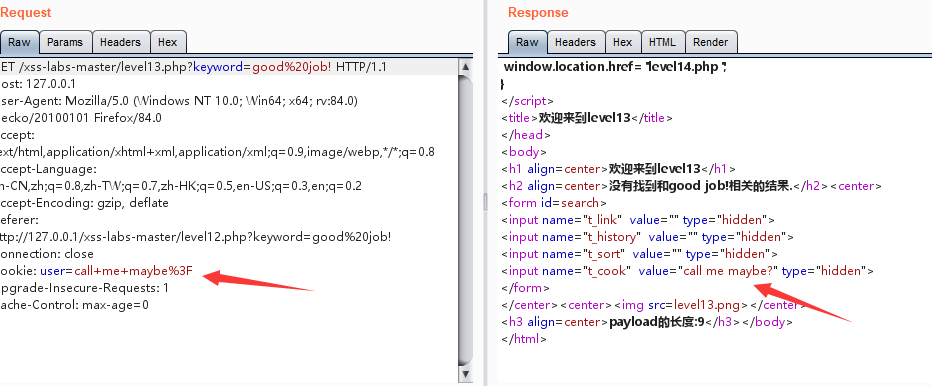This screenshot has height=386, width=932.
Task: Open the Response HTML tab
Action: coord(662,42)
